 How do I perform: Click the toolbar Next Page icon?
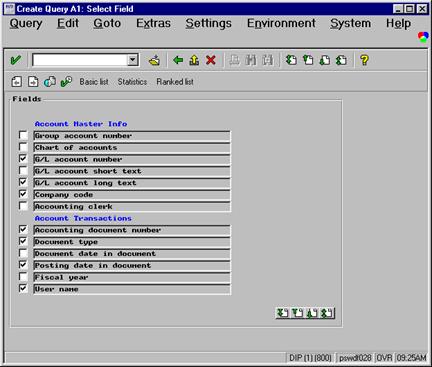(x=325, y=60)
